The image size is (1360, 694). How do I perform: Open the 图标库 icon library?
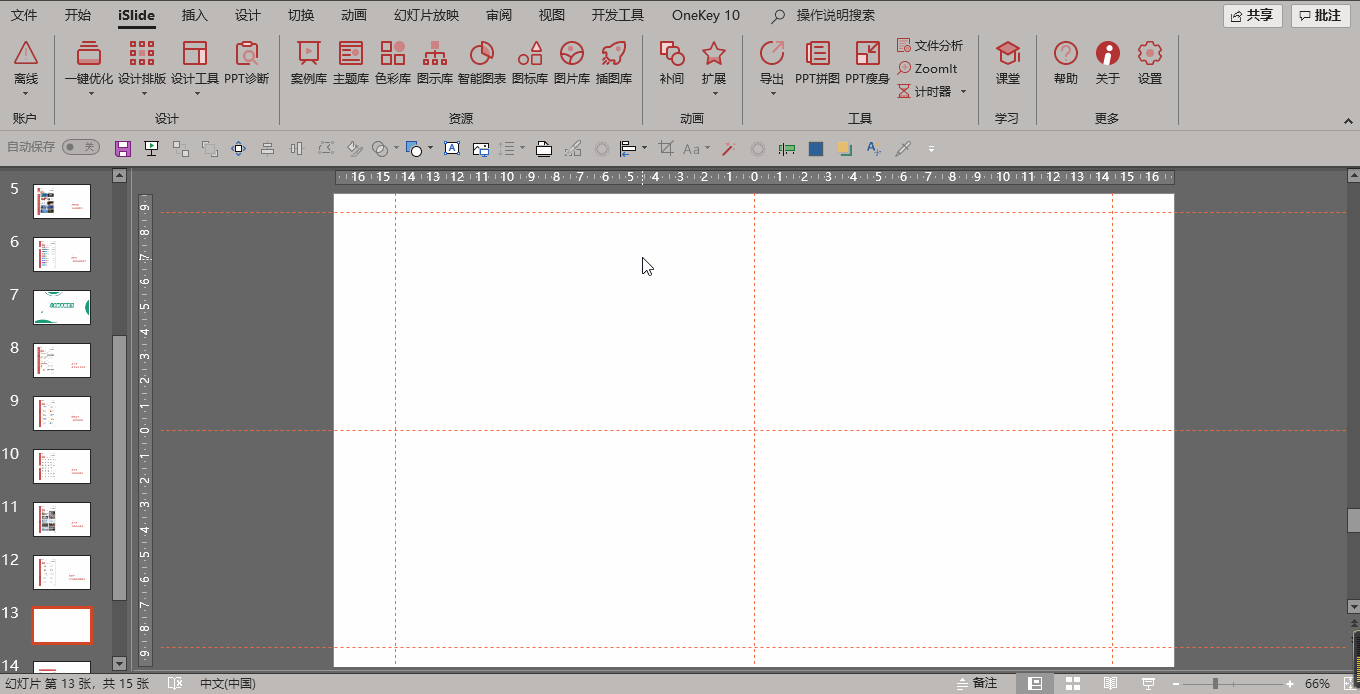(x=530, y=62)
